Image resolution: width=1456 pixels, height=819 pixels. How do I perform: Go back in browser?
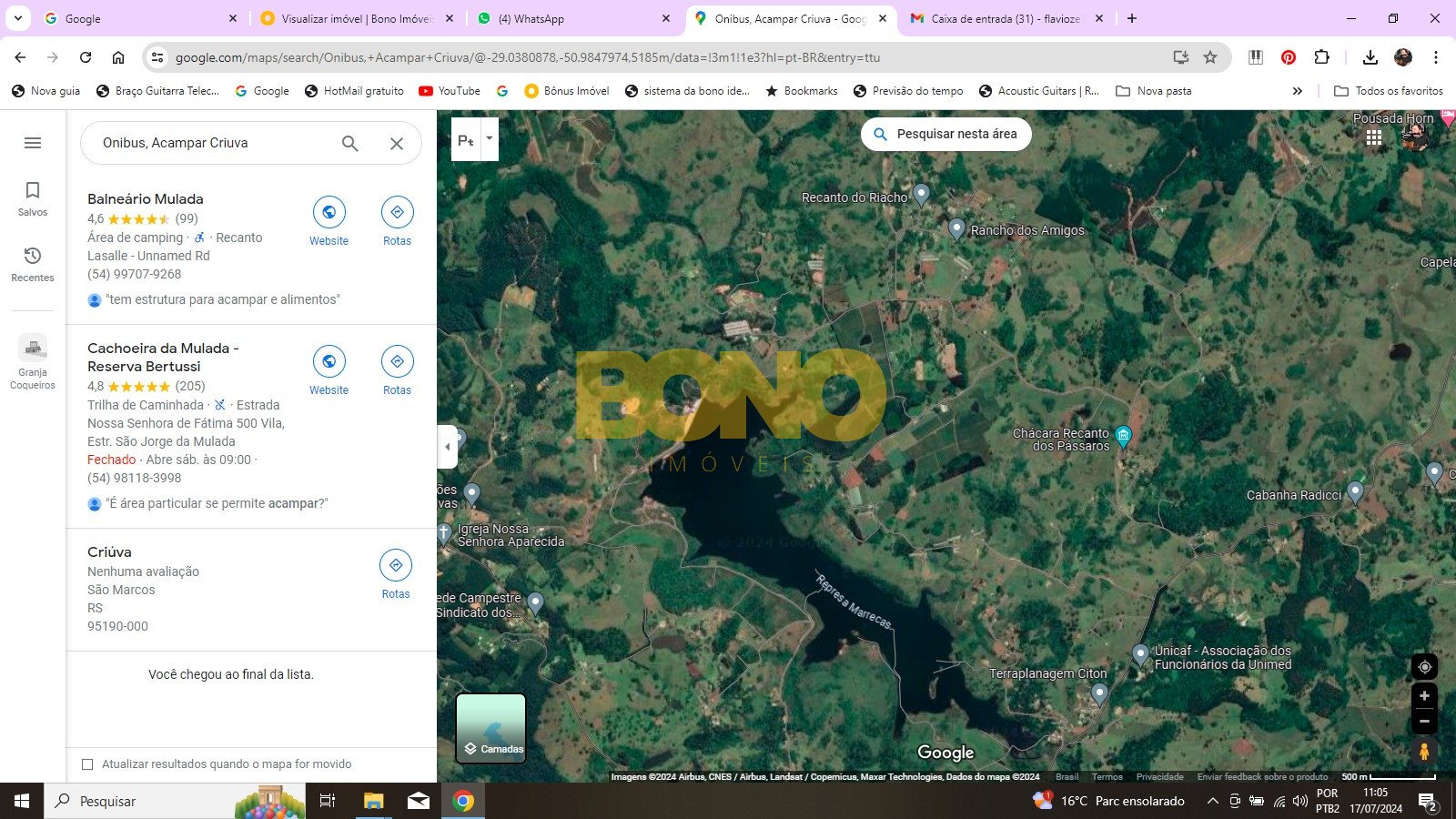pos(20,57)
